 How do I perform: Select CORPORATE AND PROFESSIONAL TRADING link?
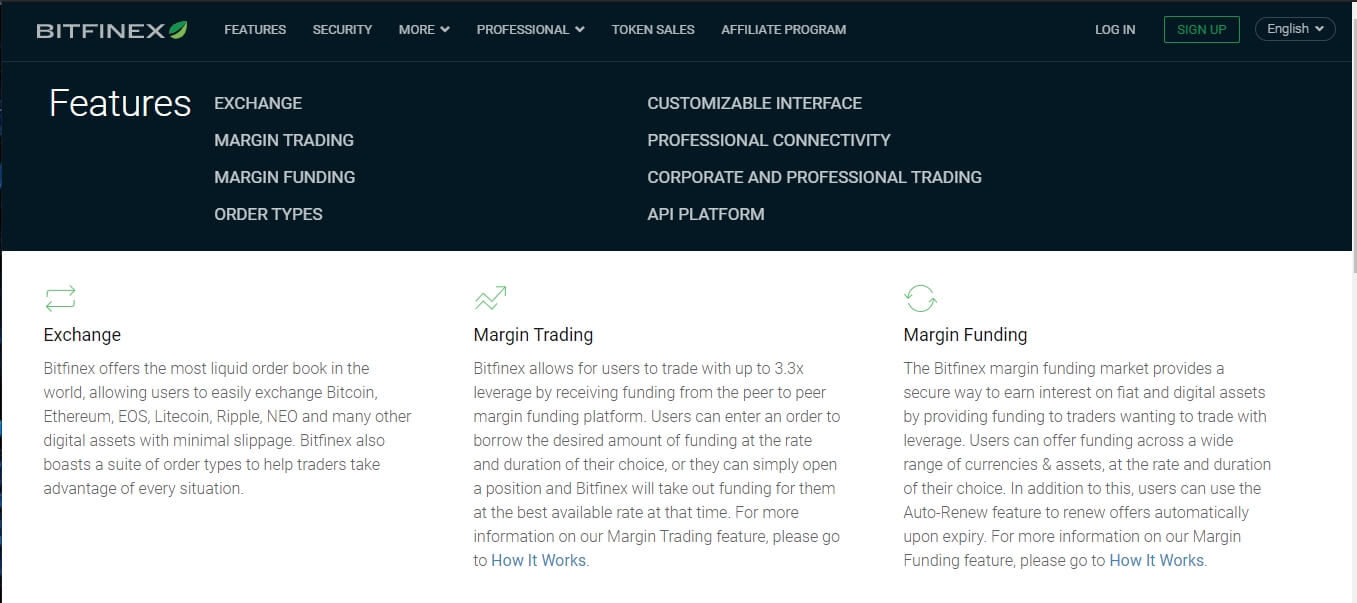point(814,177)
